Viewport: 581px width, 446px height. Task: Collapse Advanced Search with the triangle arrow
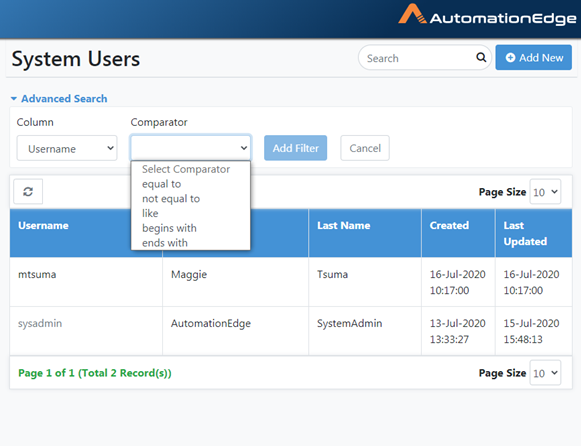coord(14,99)
